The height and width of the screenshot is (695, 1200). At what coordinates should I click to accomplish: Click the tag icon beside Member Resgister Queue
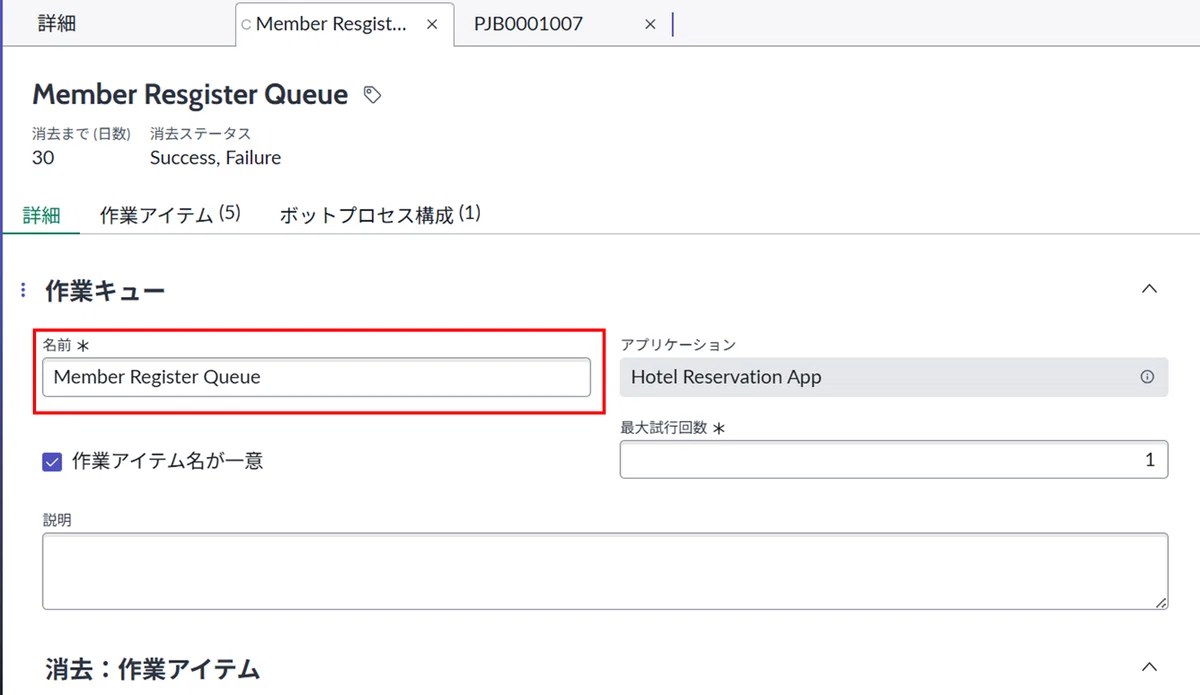point(372,95)
